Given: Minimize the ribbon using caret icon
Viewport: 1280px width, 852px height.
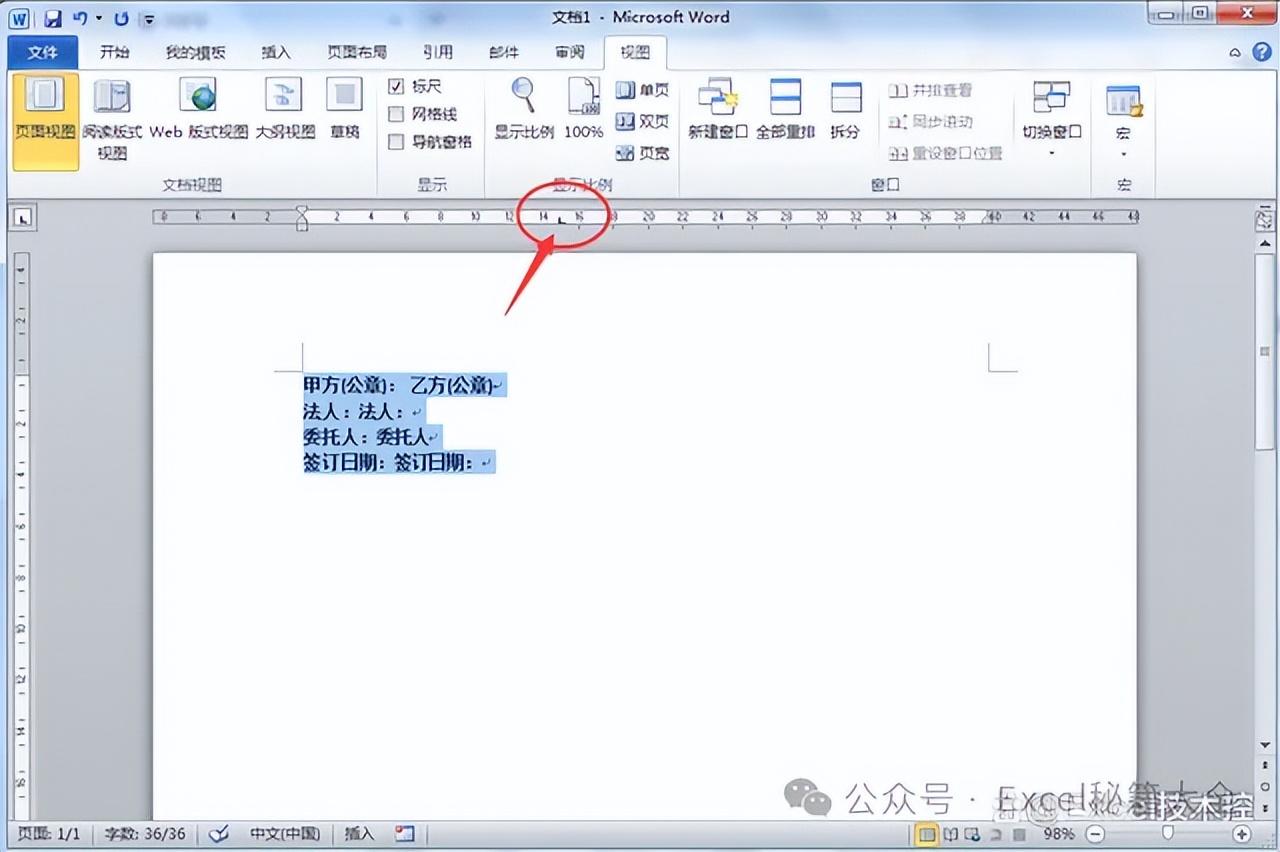Looking at the screenshot, I should pos(1235,52).
